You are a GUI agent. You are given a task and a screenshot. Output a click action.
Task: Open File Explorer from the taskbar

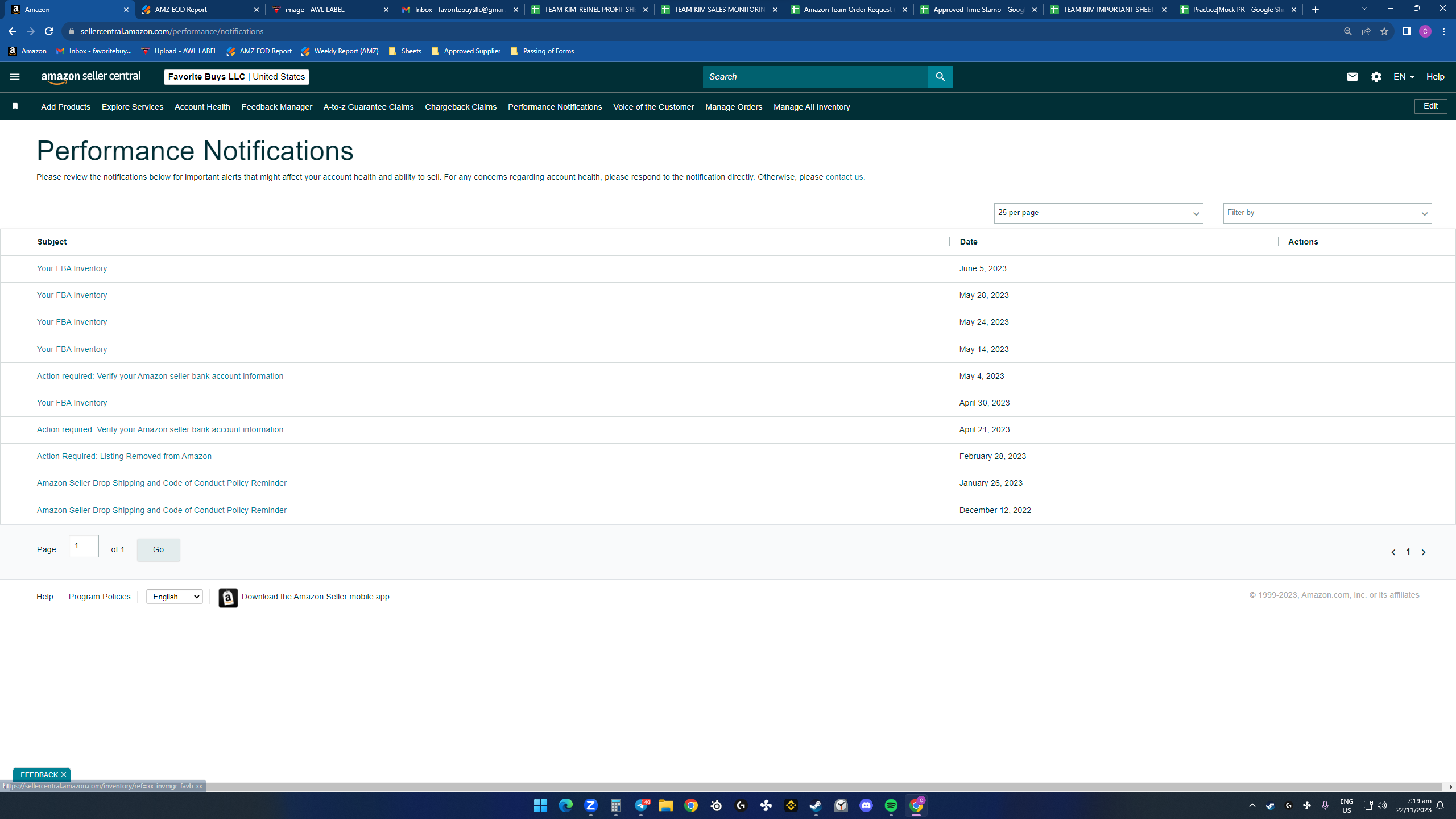pyautogui.click(x=665, y=805)
